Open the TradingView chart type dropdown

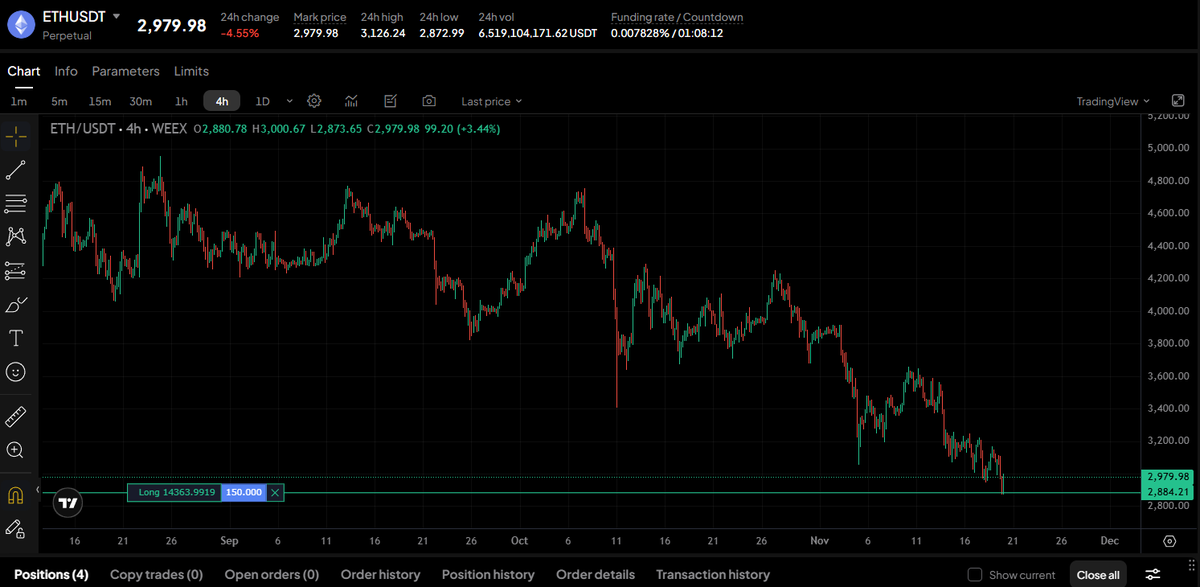pos(1113,101)
